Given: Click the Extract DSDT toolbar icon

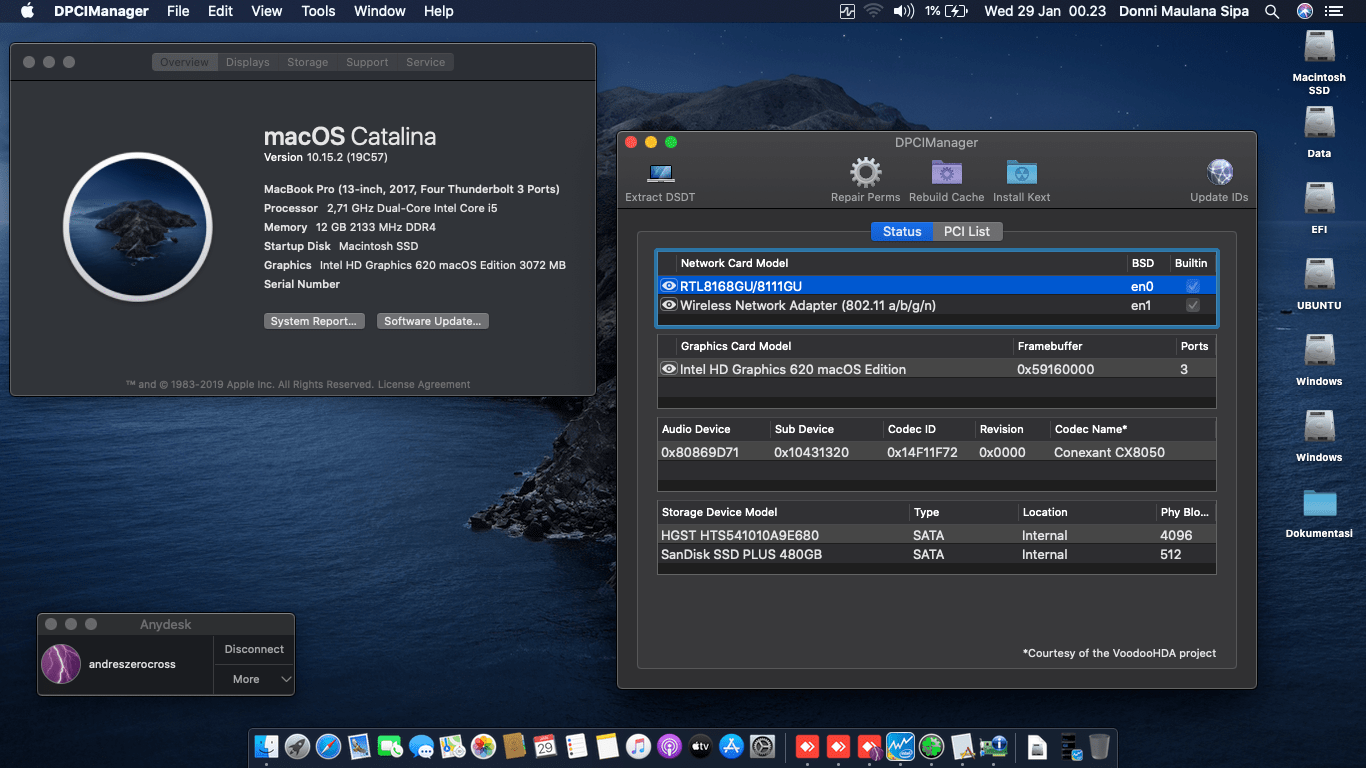Looking at the screenshot, I should tap(660, 173).
